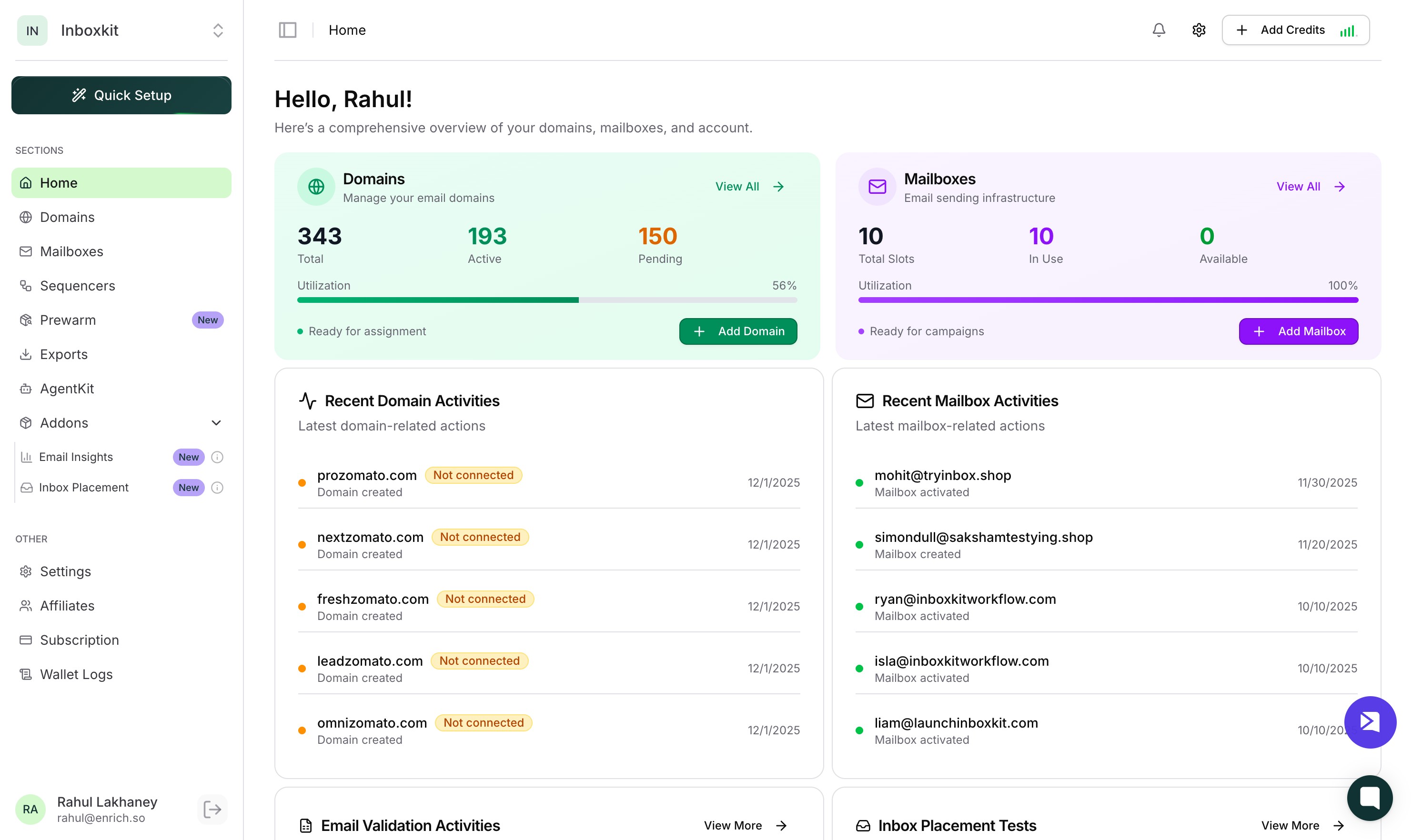Click the logout icon beside Rahul Lakhaney
Image resolution: width=1412 pixels, height=840 pixels.
click(x=212, y=809)
